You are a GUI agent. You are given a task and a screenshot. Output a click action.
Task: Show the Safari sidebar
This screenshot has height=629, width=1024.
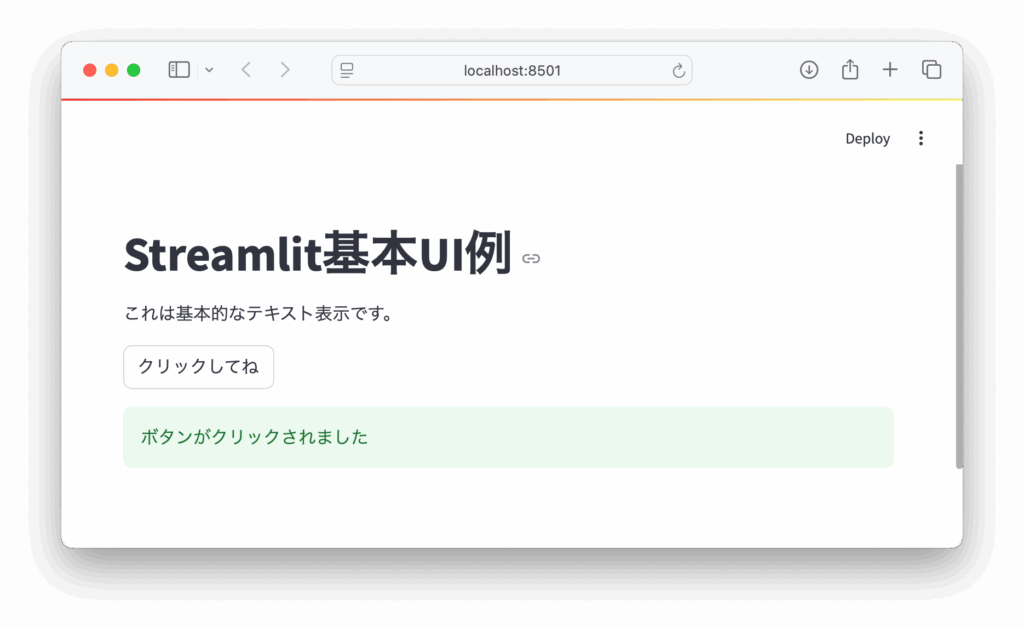click(179, 70)
